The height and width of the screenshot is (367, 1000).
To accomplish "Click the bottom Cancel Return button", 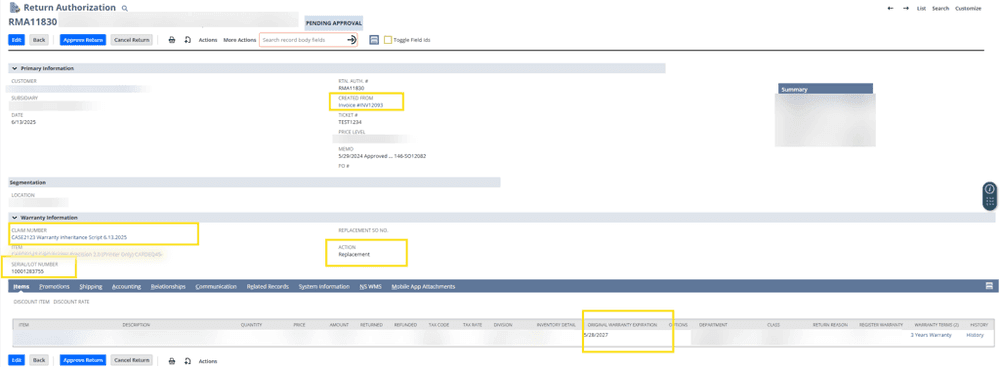I will point(131,360).
